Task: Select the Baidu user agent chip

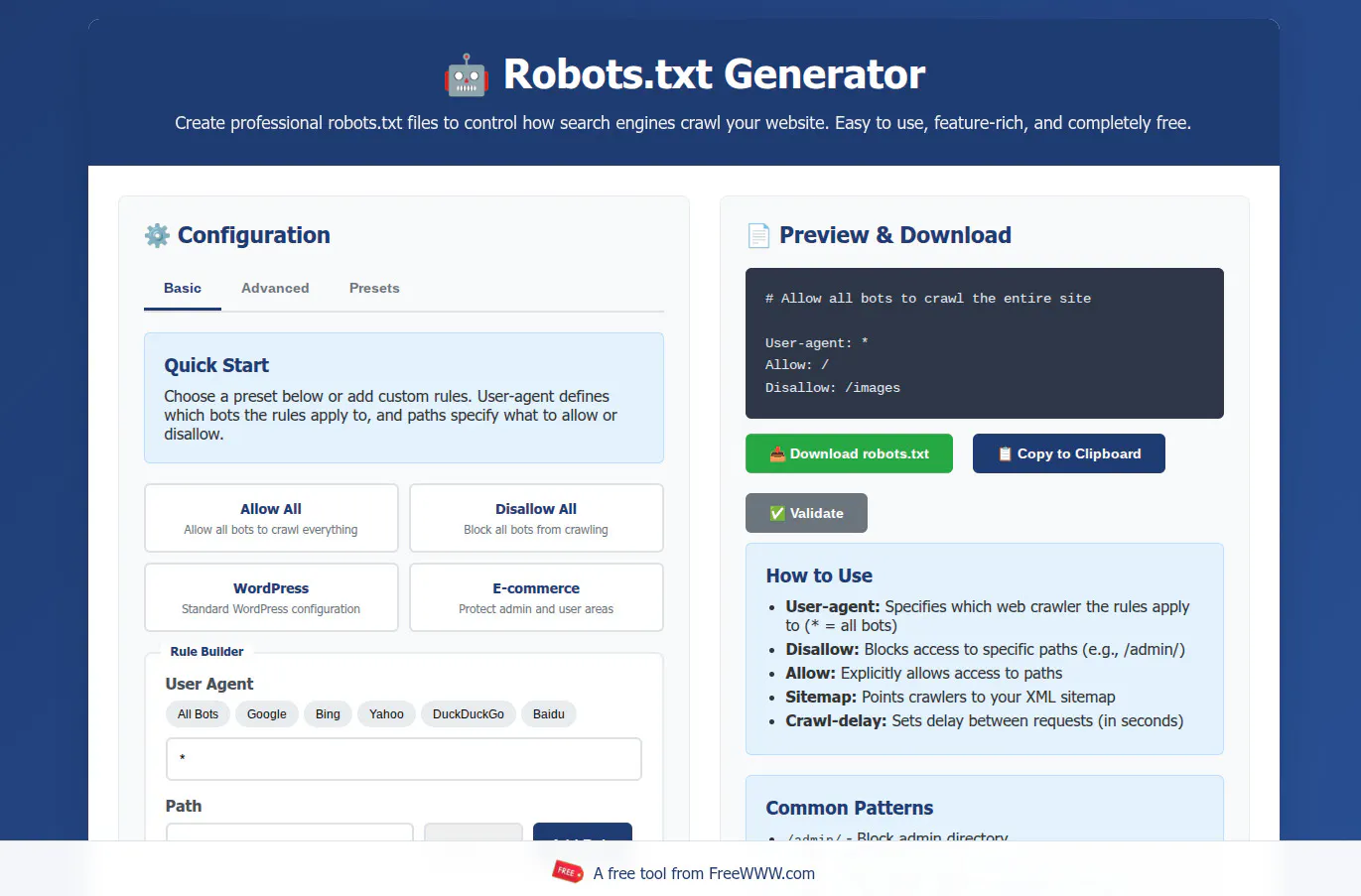Action: pyautogui.click(x=548, y=714)
